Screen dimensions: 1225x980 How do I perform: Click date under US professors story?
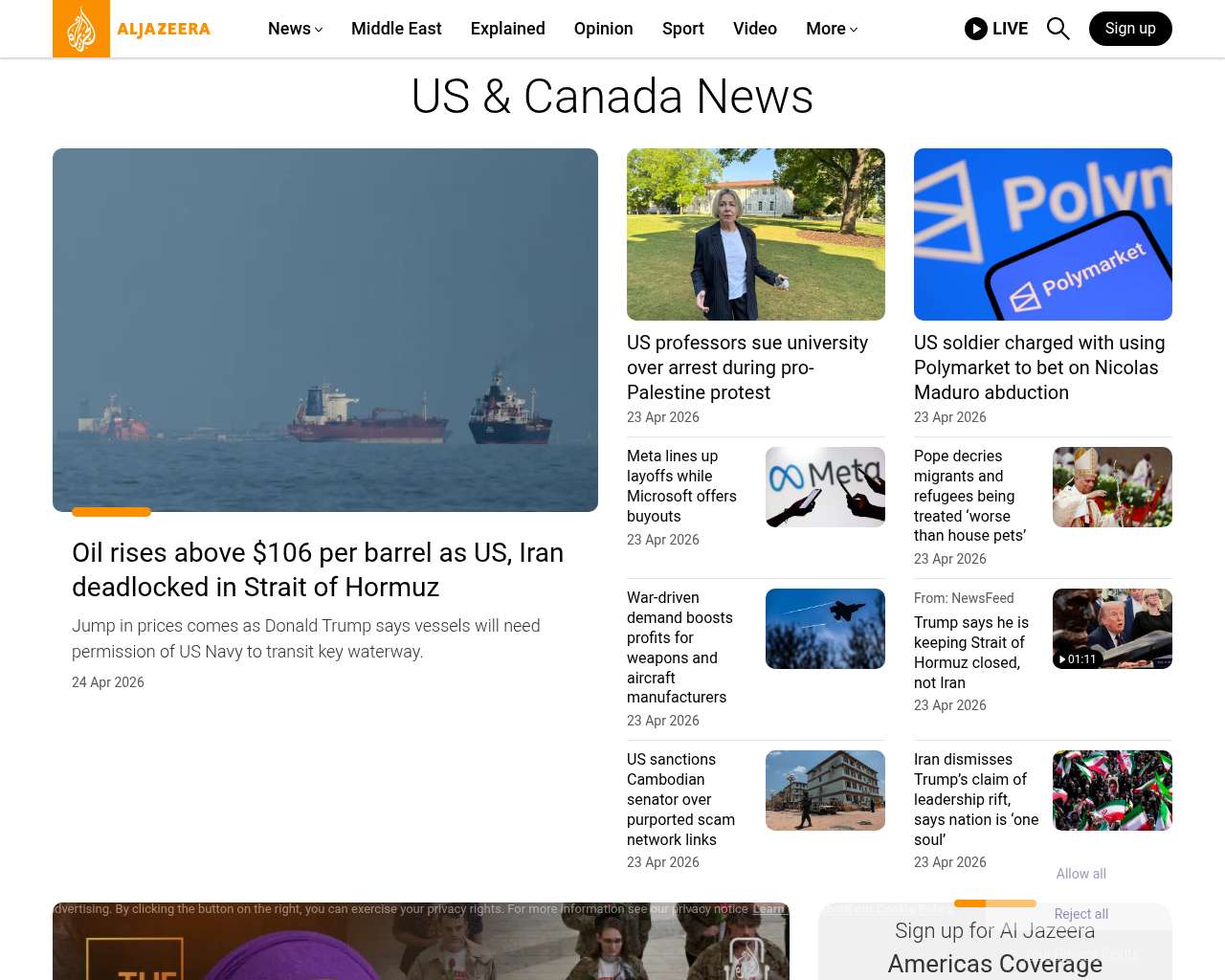pos(663,417)
